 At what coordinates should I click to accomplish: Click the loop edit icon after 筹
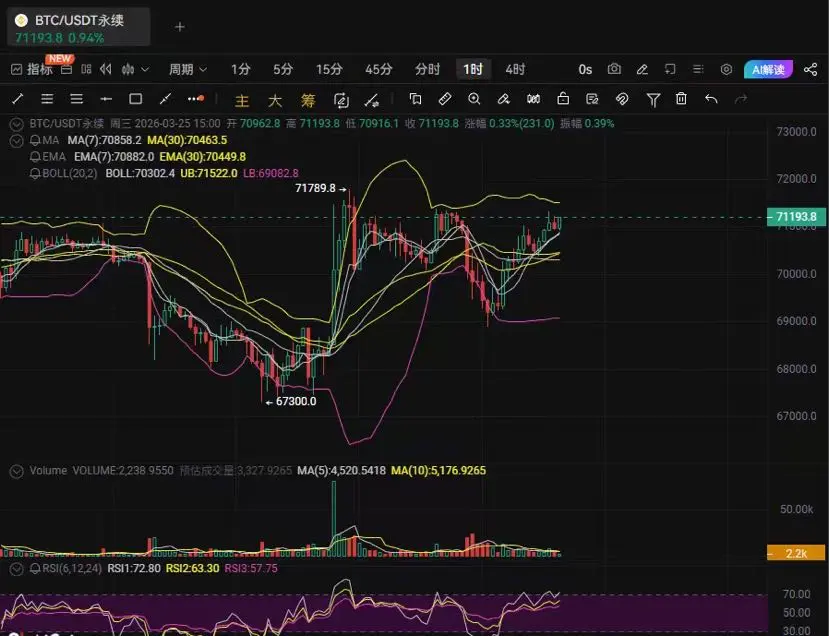click(341, 100)
